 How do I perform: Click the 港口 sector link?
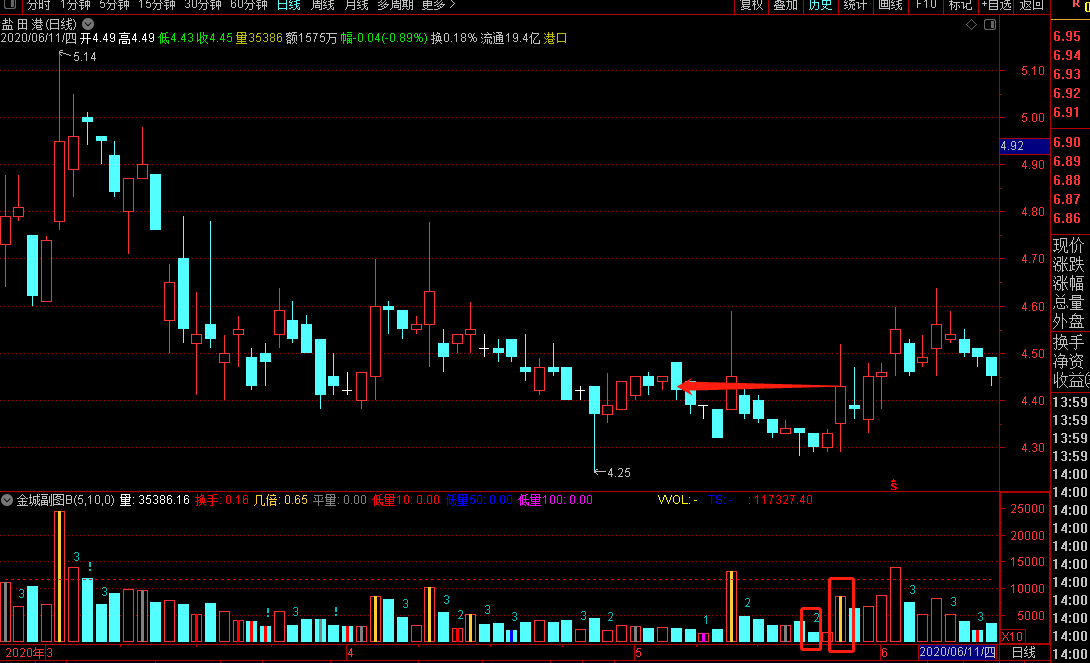555,38
